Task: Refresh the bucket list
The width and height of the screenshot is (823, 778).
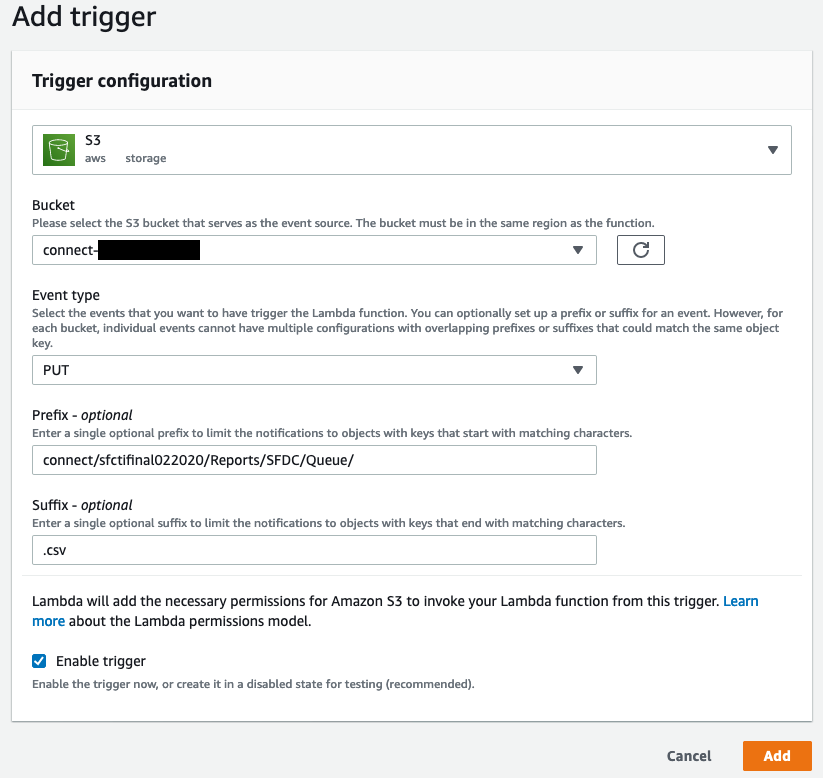Action: pos(640,250)
